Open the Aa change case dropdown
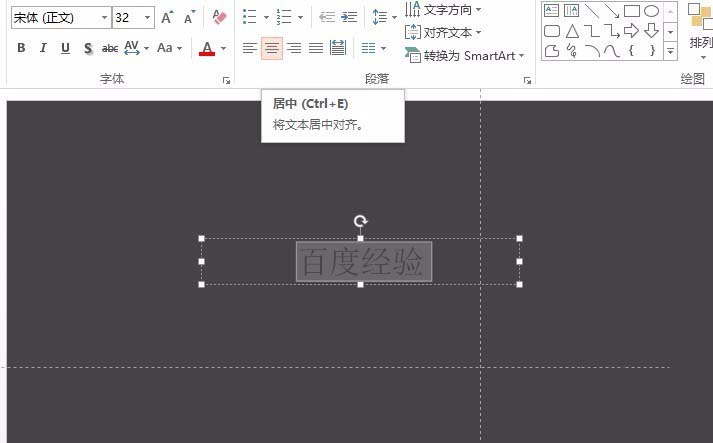Image resolution: width=713 pixels, height=443 pixels. point(169,48)
